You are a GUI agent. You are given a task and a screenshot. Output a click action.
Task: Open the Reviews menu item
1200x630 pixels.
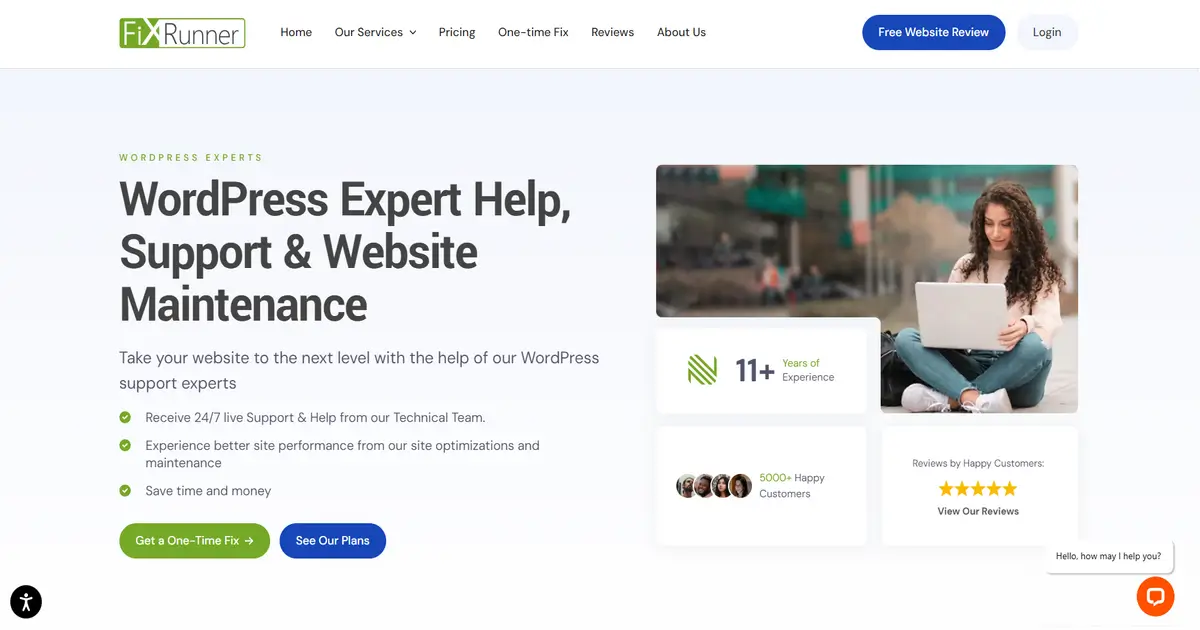612,32
